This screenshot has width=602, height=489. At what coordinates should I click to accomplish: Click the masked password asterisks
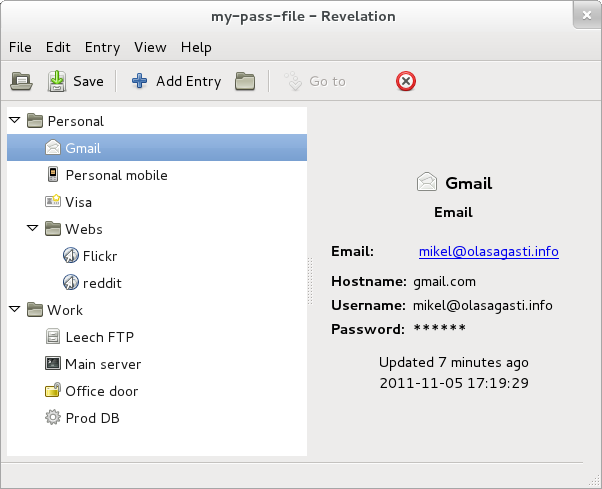[x=440, y=328]
